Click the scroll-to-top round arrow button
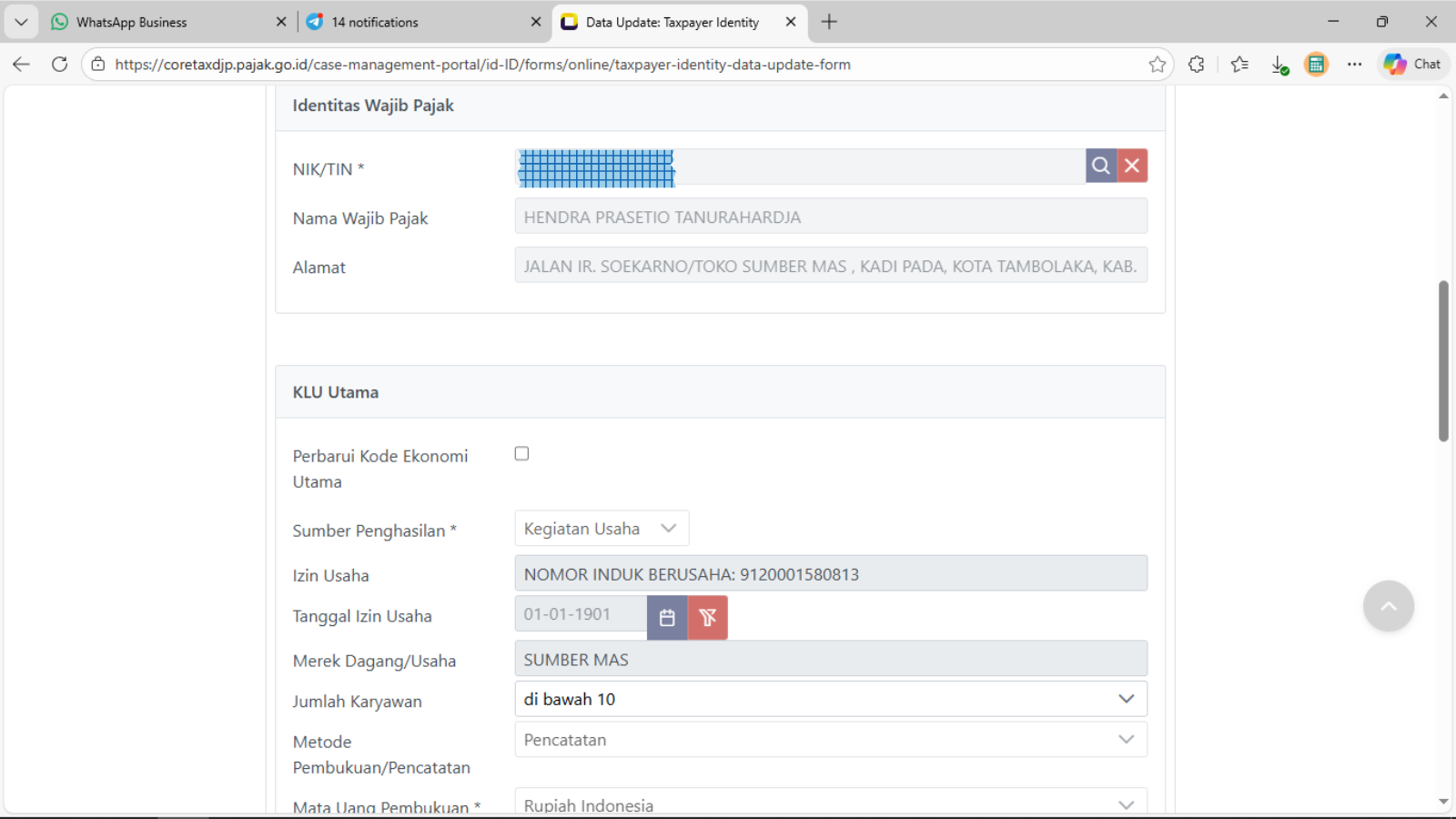Viewport: 1456px width, 819px height. pyautogui.click(x=1388, y=606)
